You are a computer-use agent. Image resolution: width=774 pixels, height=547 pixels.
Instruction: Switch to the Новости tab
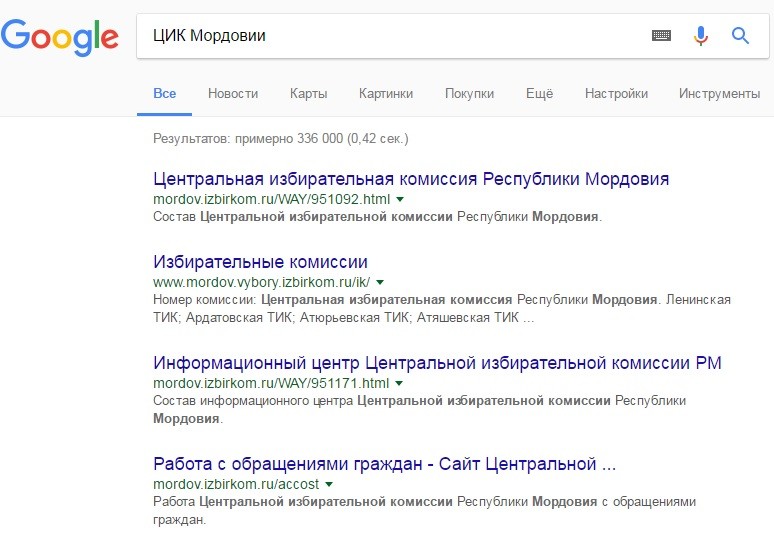point(233,93)
